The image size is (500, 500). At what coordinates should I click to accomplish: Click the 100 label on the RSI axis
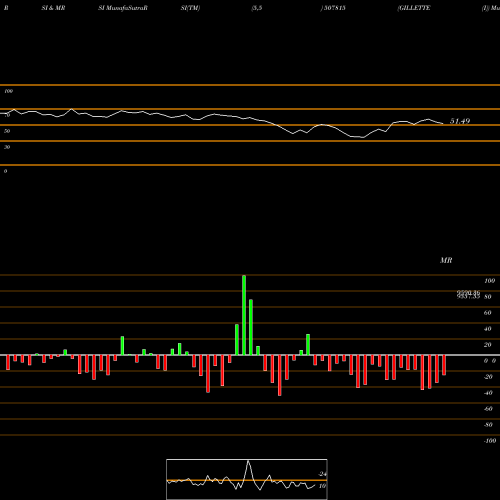(9, 91)
